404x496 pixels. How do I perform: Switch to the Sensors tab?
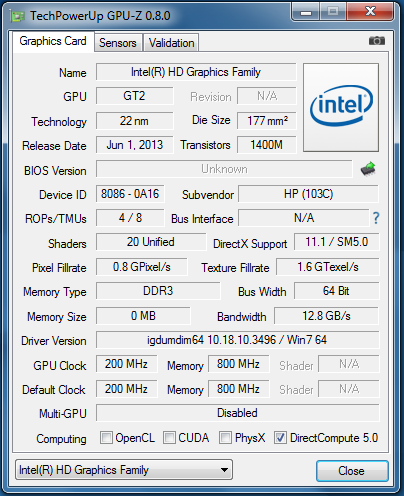coord(118,43)
